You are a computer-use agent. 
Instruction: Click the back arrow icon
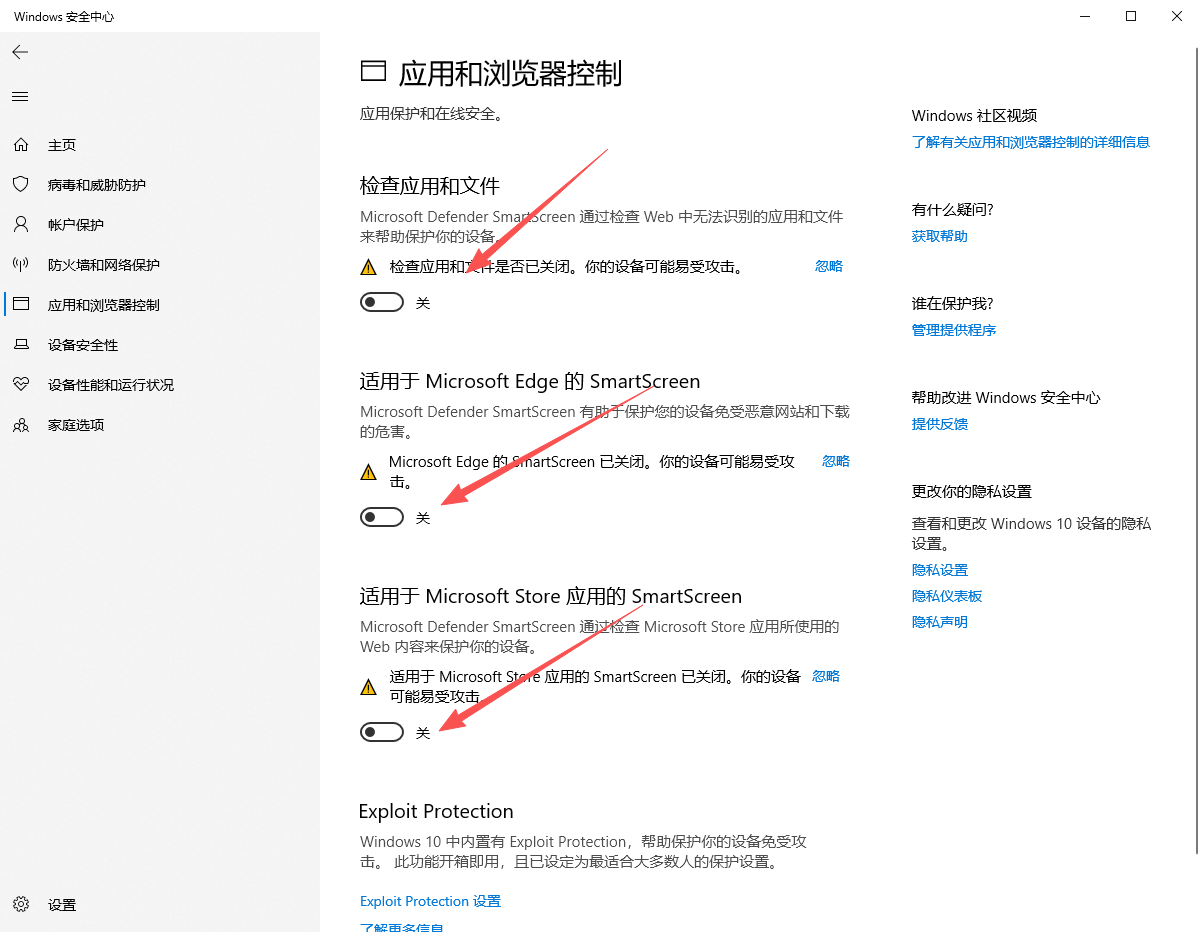tap(20, 52)
